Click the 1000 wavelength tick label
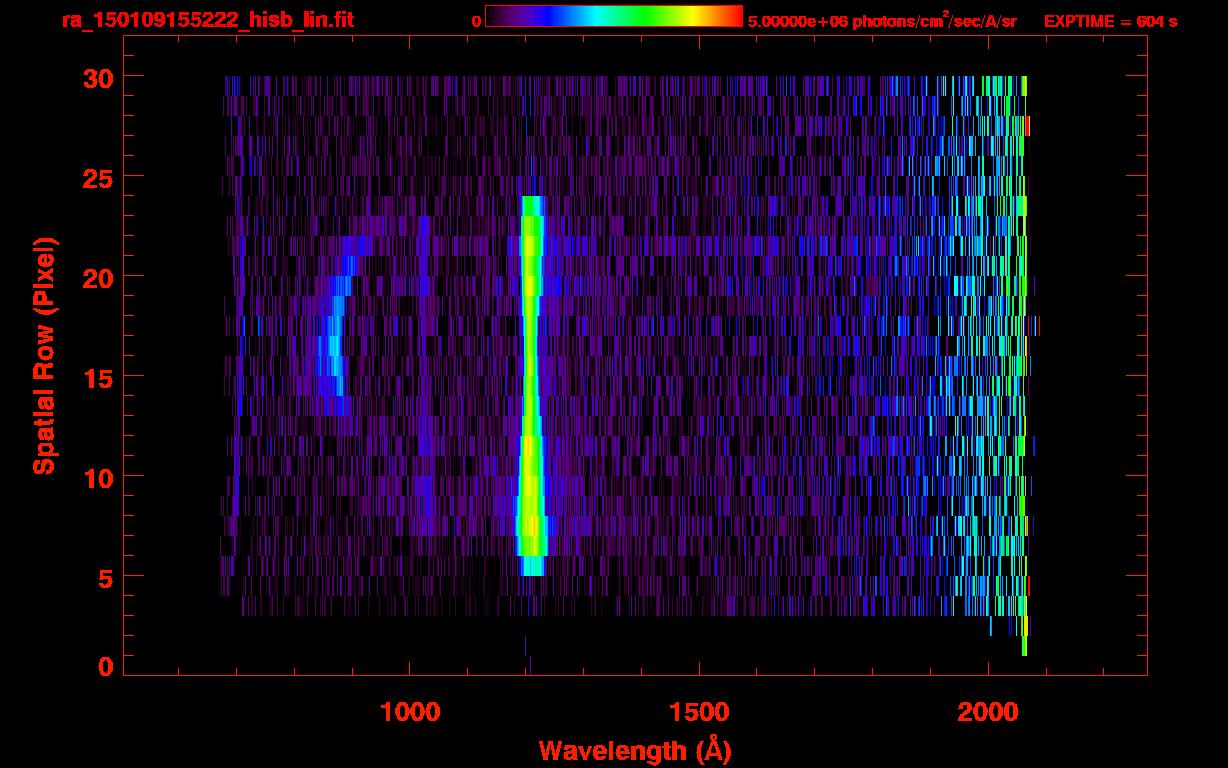 [x=409, y=712]
